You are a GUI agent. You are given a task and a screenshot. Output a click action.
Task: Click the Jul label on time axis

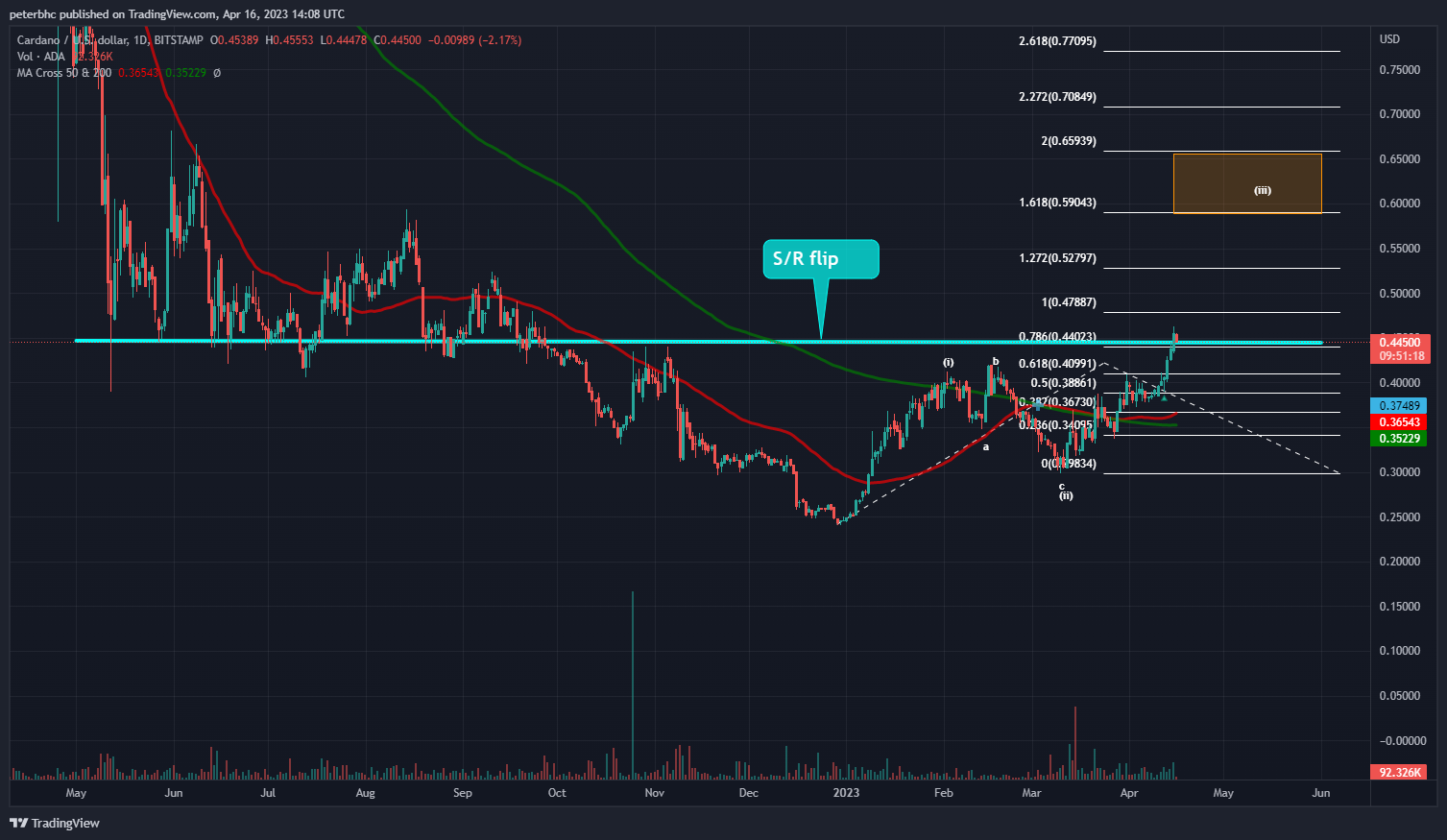point(268,793)
